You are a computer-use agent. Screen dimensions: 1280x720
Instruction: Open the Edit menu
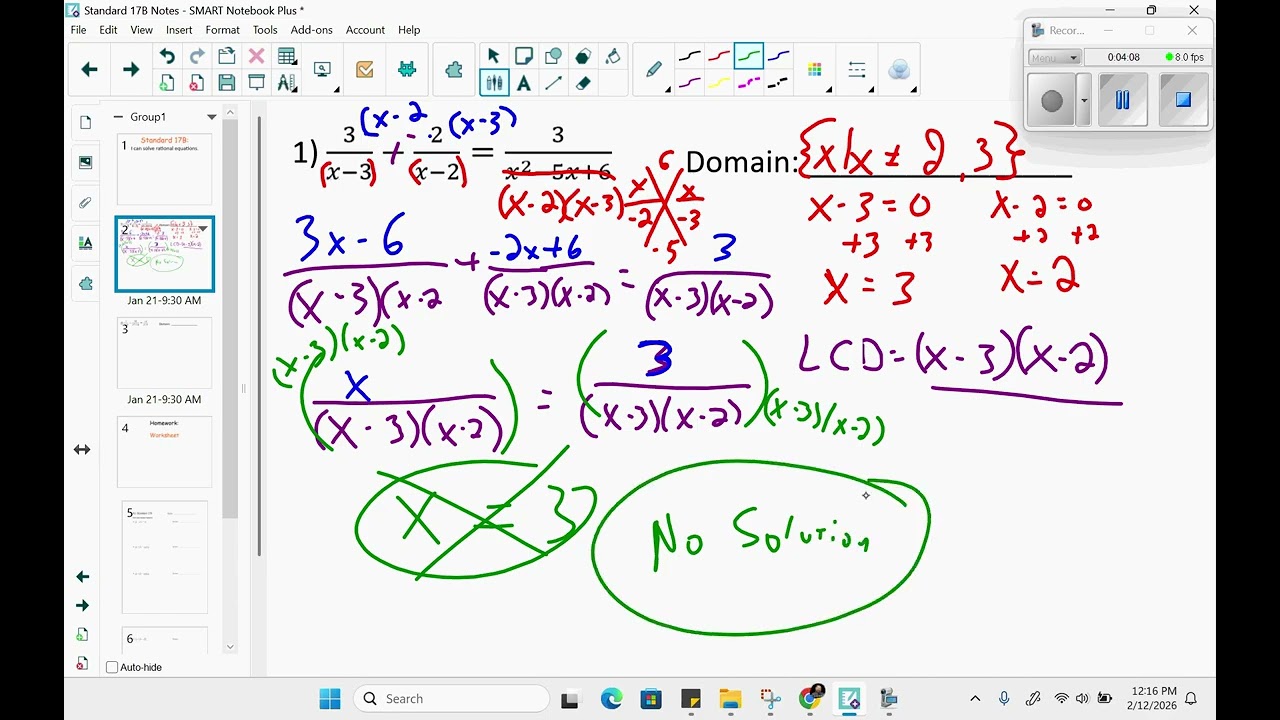[x=108, y=30]
